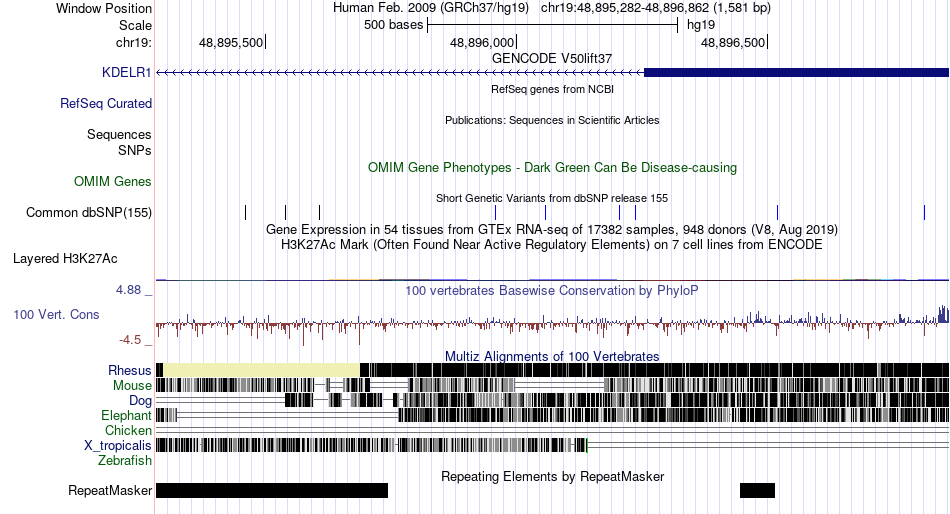Click the green tick ending X_tropicalis alignment
The image size is (950, 514).
pos(587,446)
